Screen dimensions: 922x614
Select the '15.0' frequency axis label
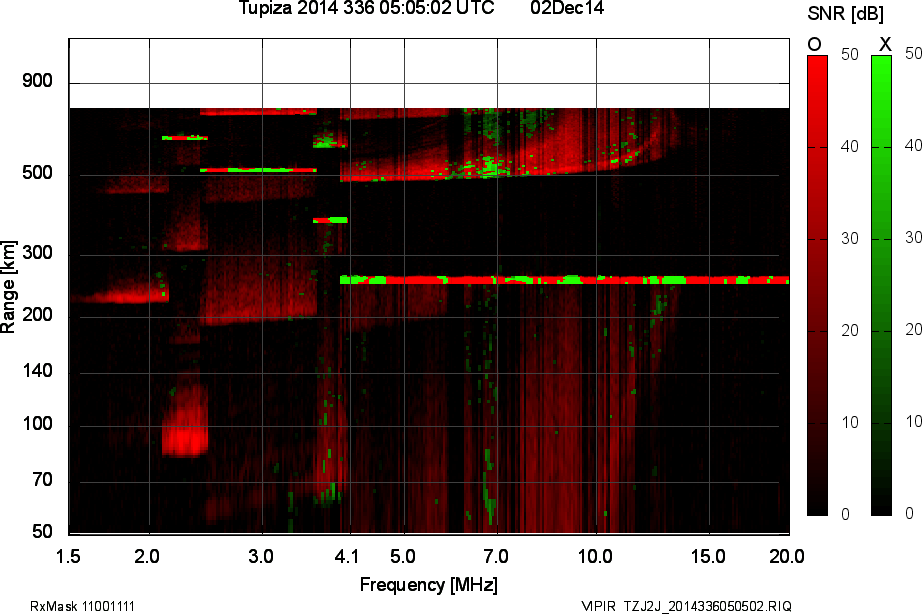click(x=708, y=556)
